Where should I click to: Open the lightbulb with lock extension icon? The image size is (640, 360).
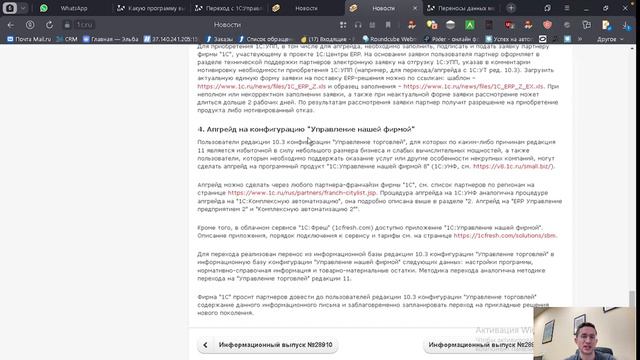pos(431,25)
